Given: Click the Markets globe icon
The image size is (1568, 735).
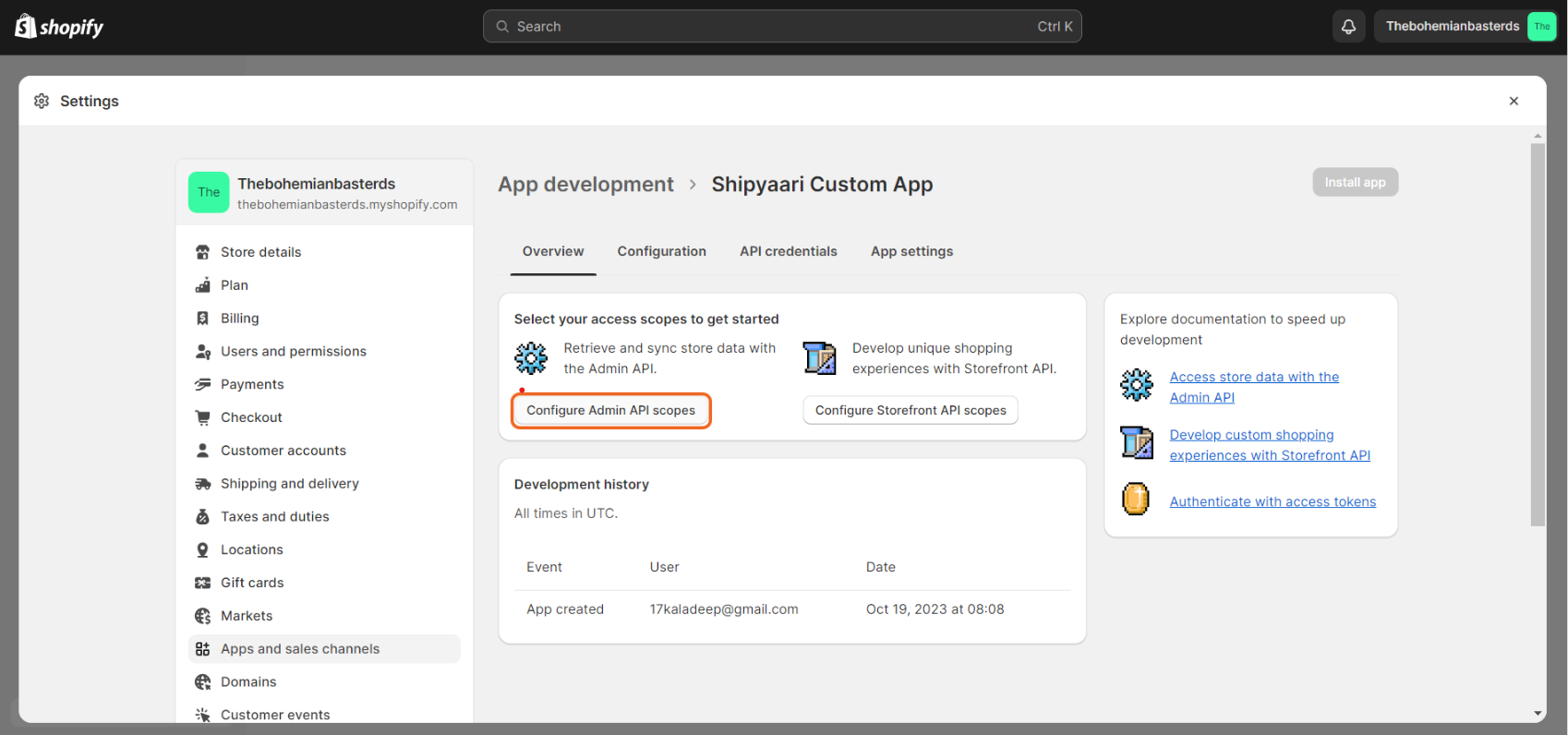Looking at the screenshot, I should point(203,616).
